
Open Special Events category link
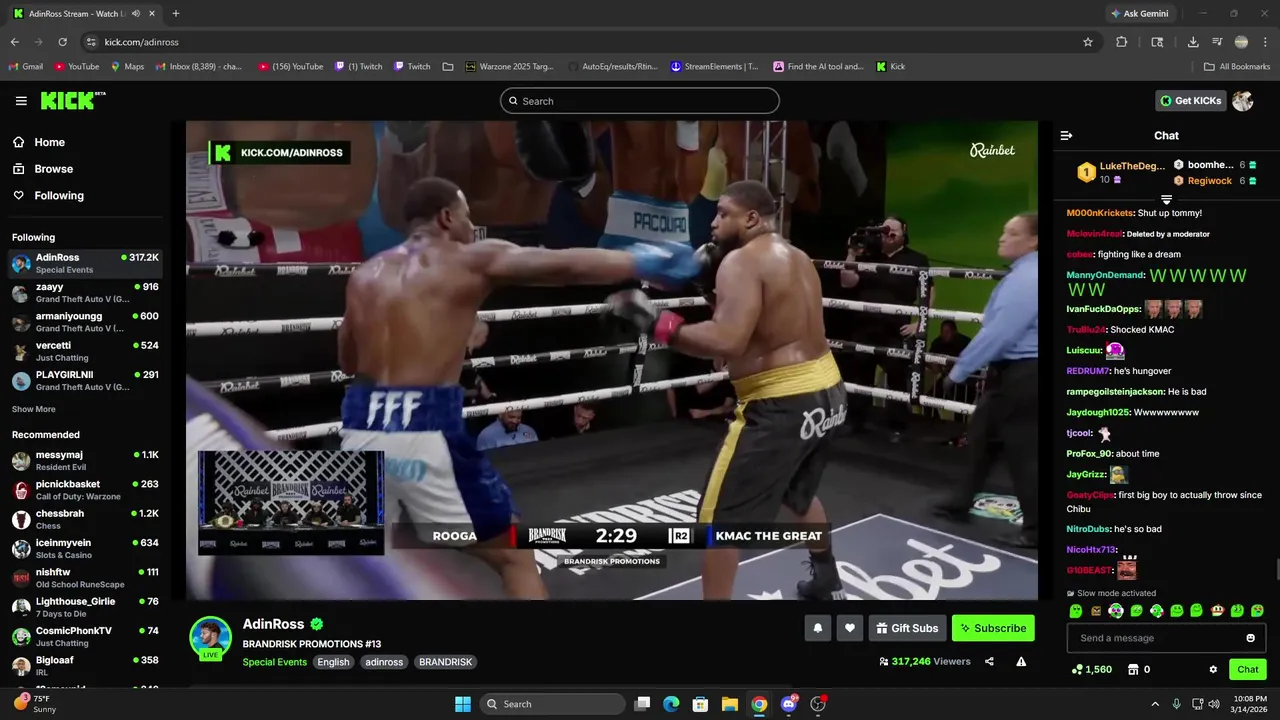(275, 662)
